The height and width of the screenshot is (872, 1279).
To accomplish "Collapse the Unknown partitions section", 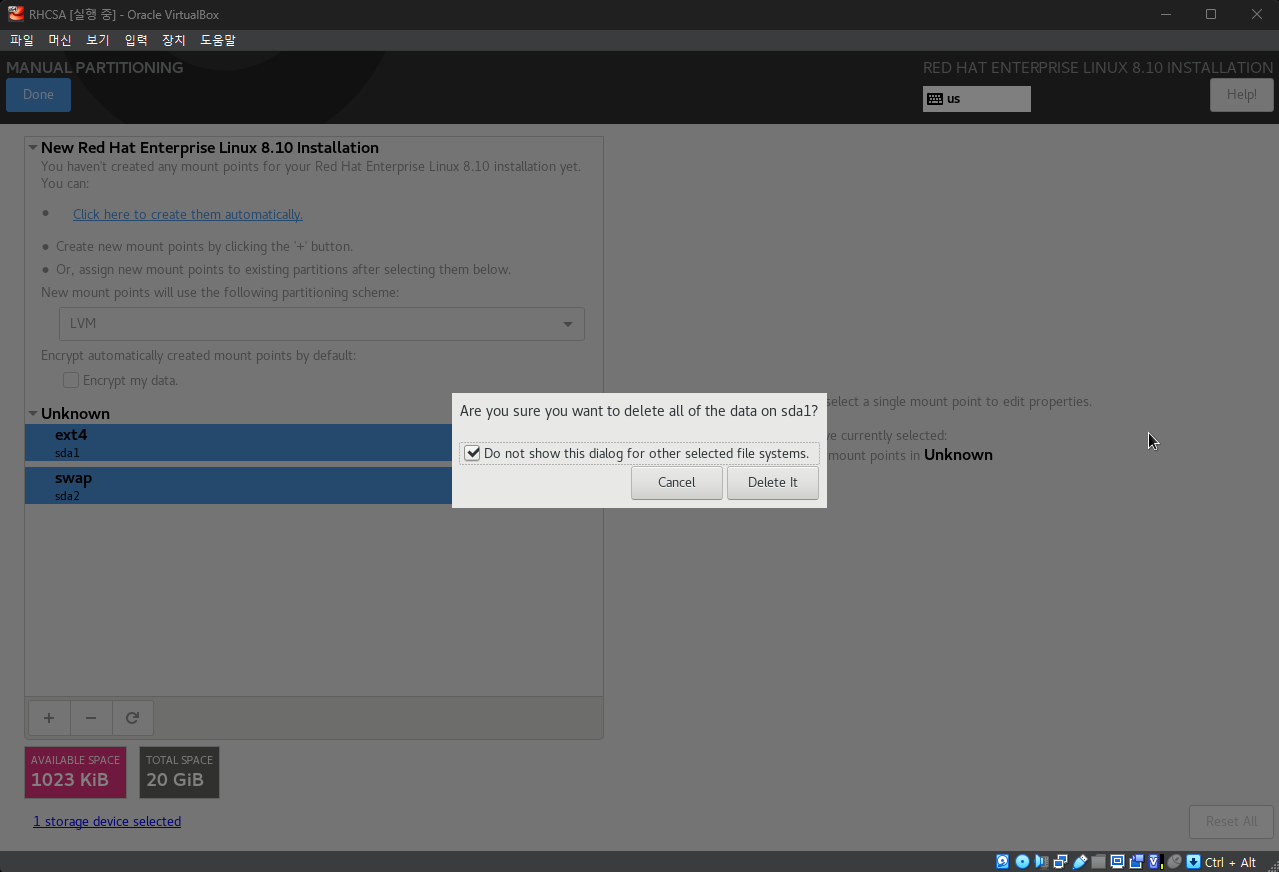I will pos(33,414).
